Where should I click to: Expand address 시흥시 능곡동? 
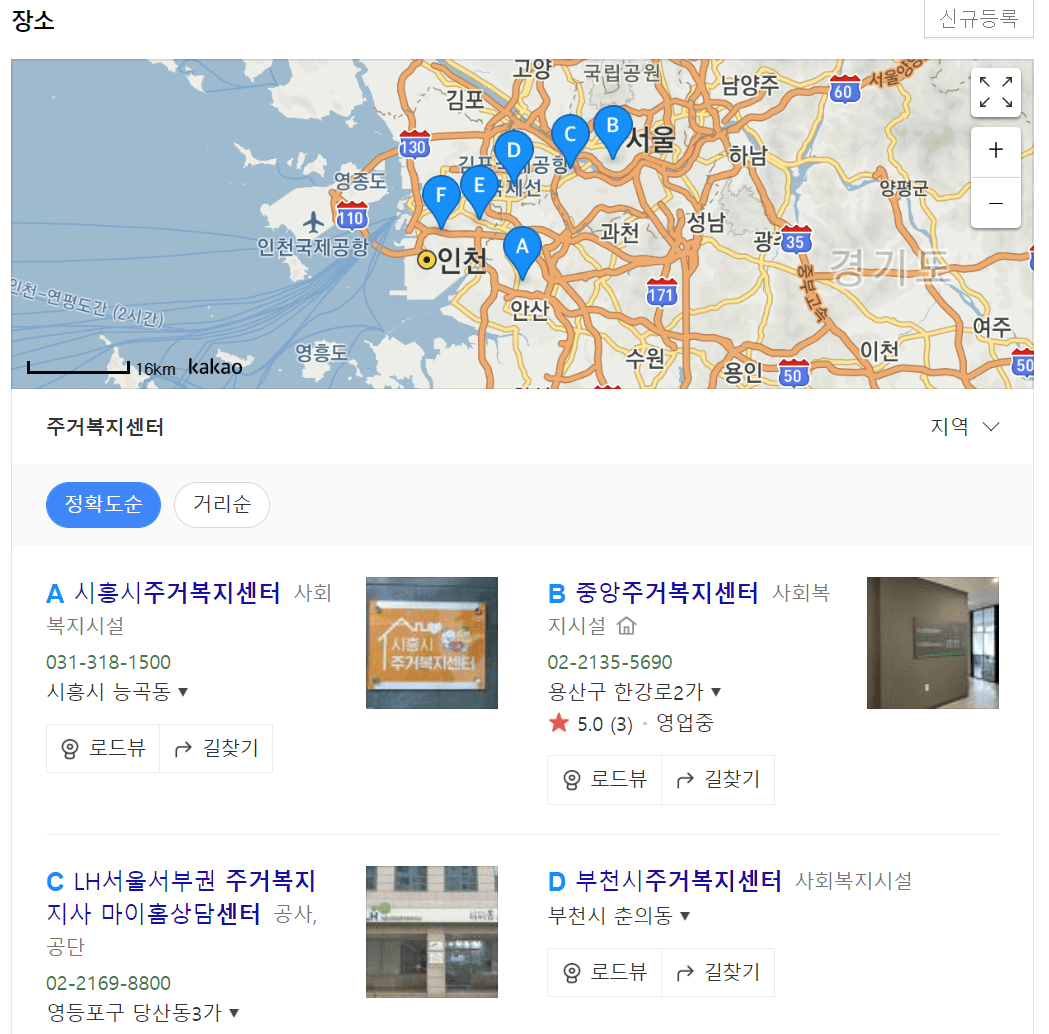tap(117, 692)
